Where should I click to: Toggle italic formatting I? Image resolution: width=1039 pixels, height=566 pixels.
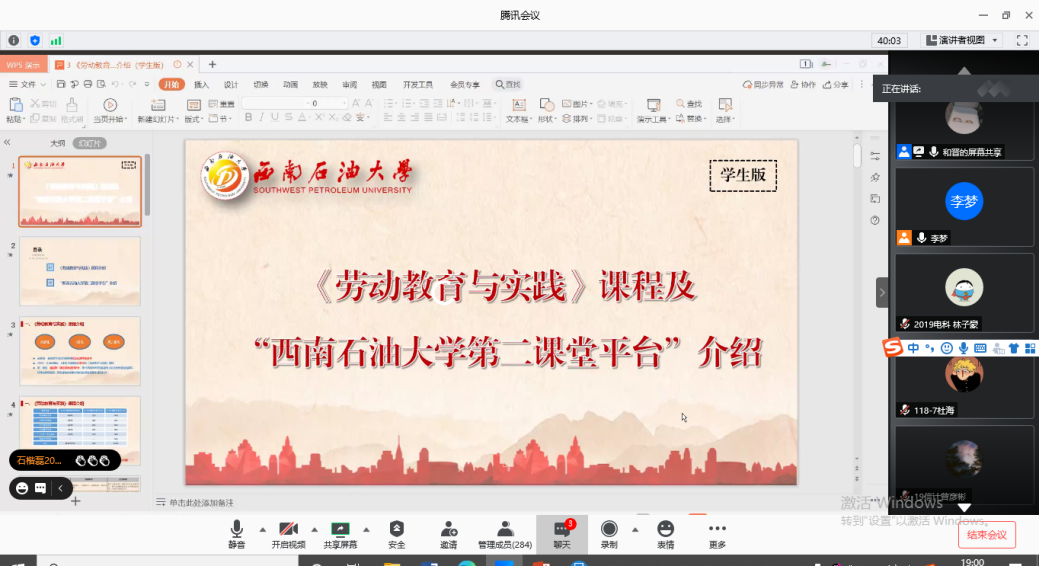[x=262, y=117]
